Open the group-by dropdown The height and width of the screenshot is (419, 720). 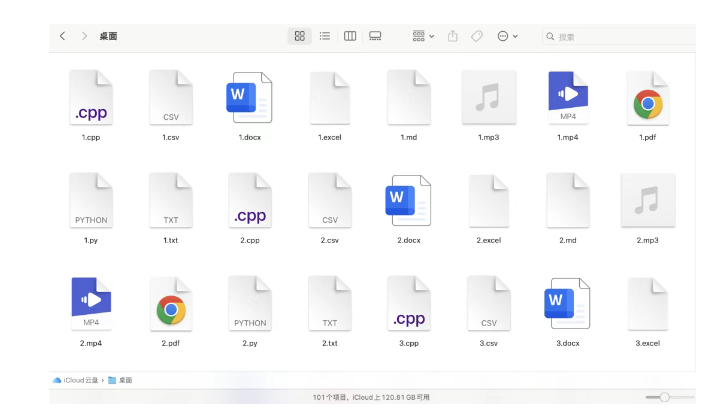tap(423, 36)
